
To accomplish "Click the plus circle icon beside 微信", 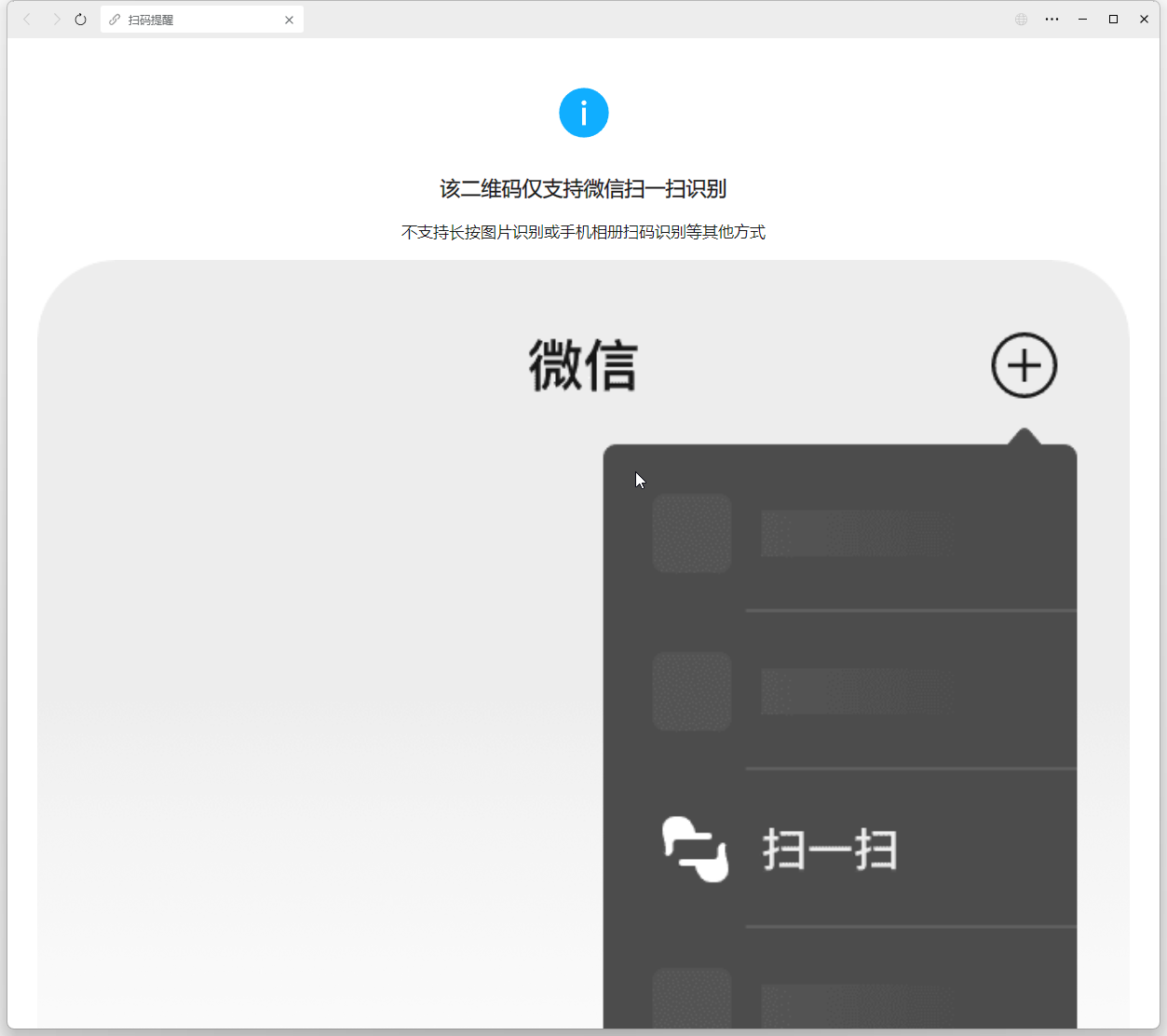I will coord(1025,365).
